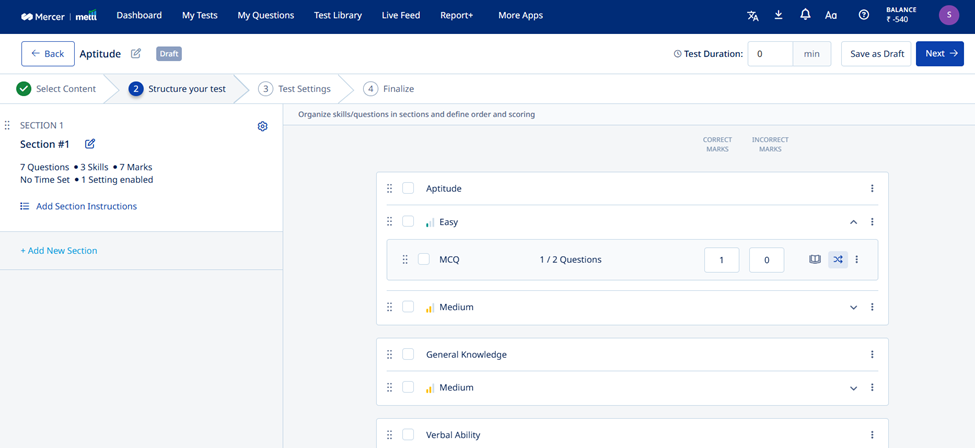Check the MCQ row checkbox
Viewport: 975px width, 448px height.
(423, 259)
